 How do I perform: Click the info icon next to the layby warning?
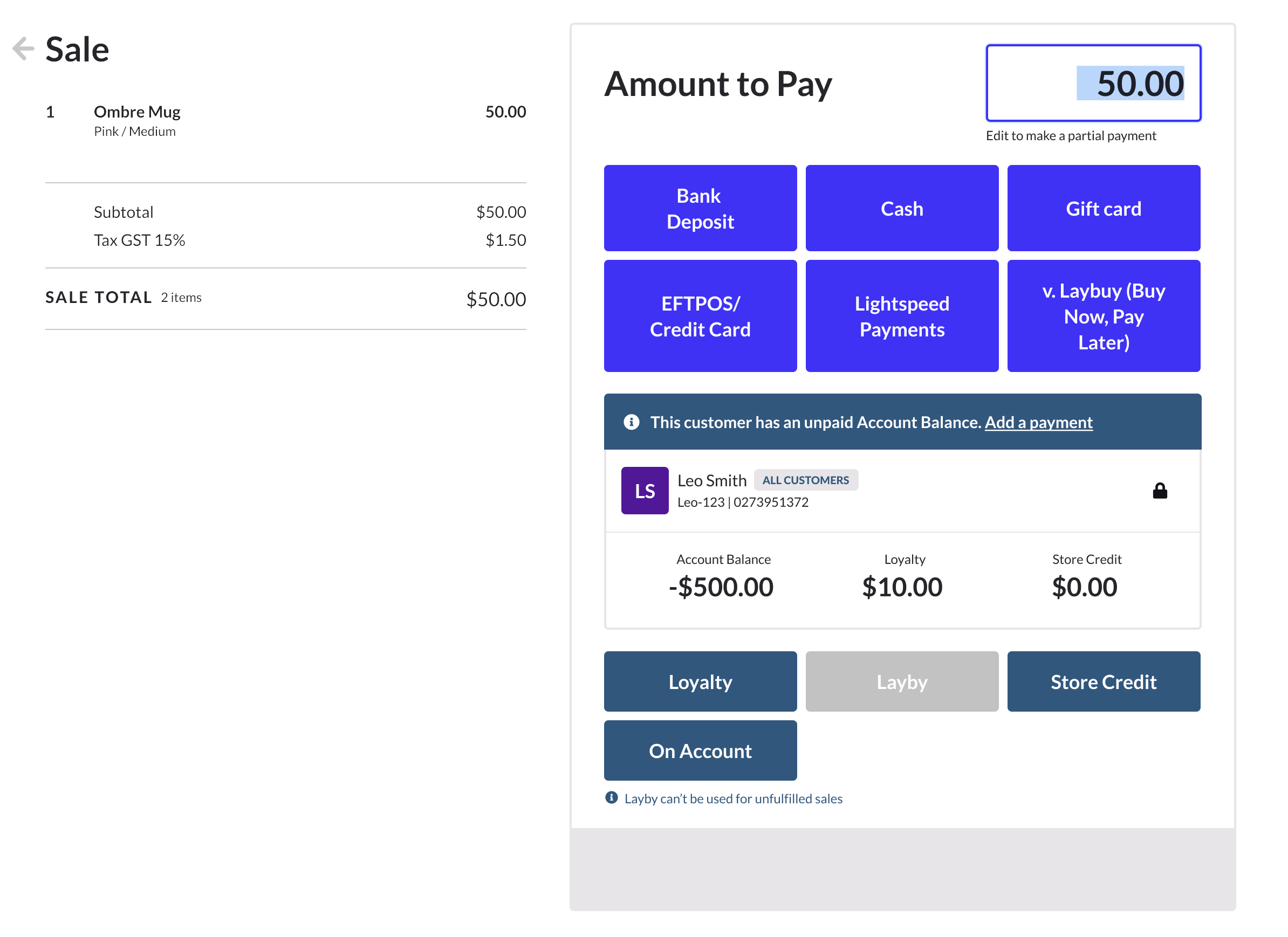tap(612, 797)
